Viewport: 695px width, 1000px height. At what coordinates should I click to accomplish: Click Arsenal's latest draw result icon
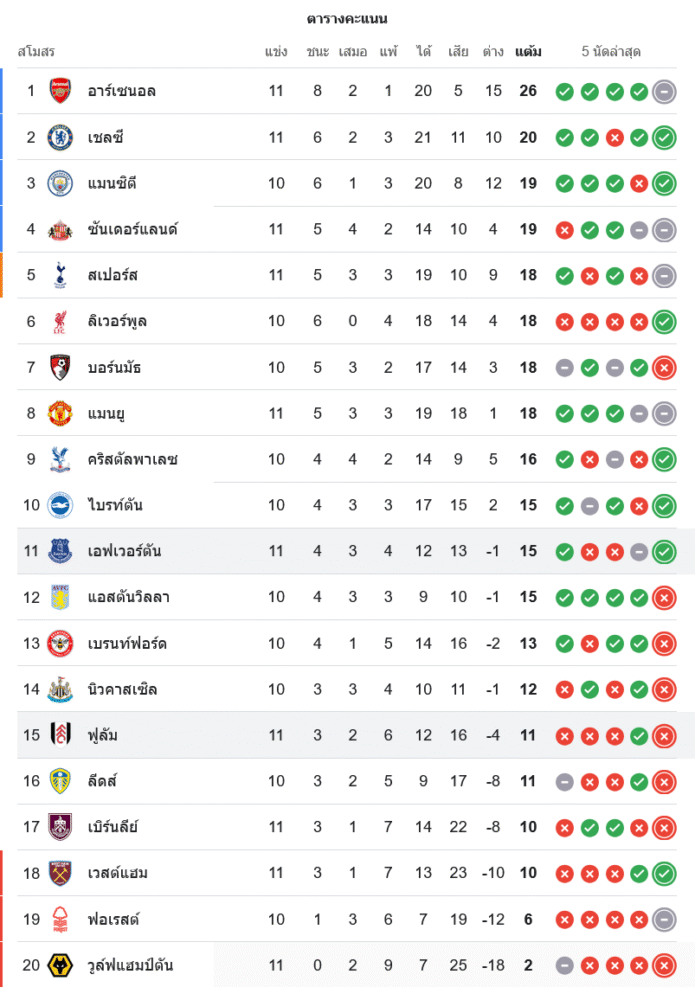point(664,91)
